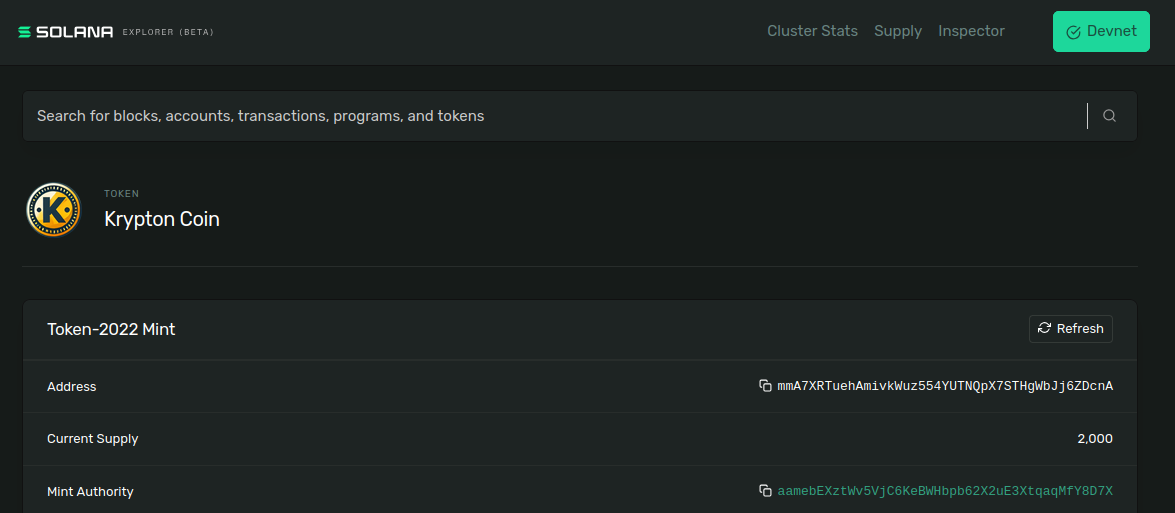
Task: Click the search magnifier icon
Action: tap(1109, 116)
